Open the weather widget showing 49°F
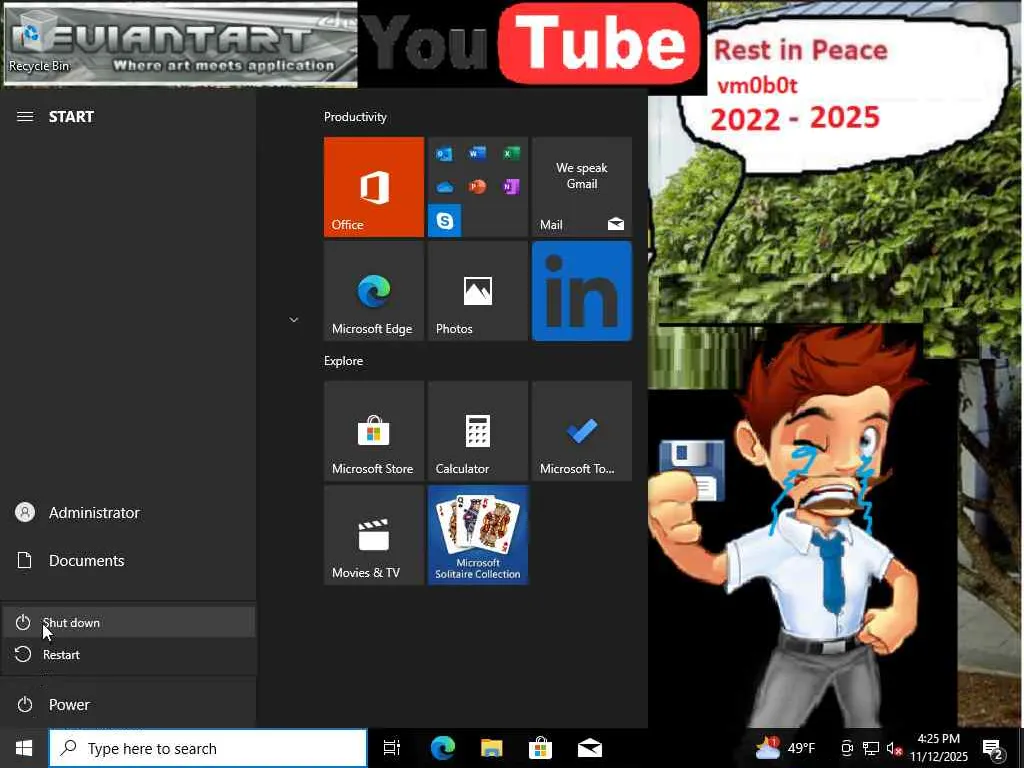This screenshot has height=768, width=1024. tap(785, 748)
